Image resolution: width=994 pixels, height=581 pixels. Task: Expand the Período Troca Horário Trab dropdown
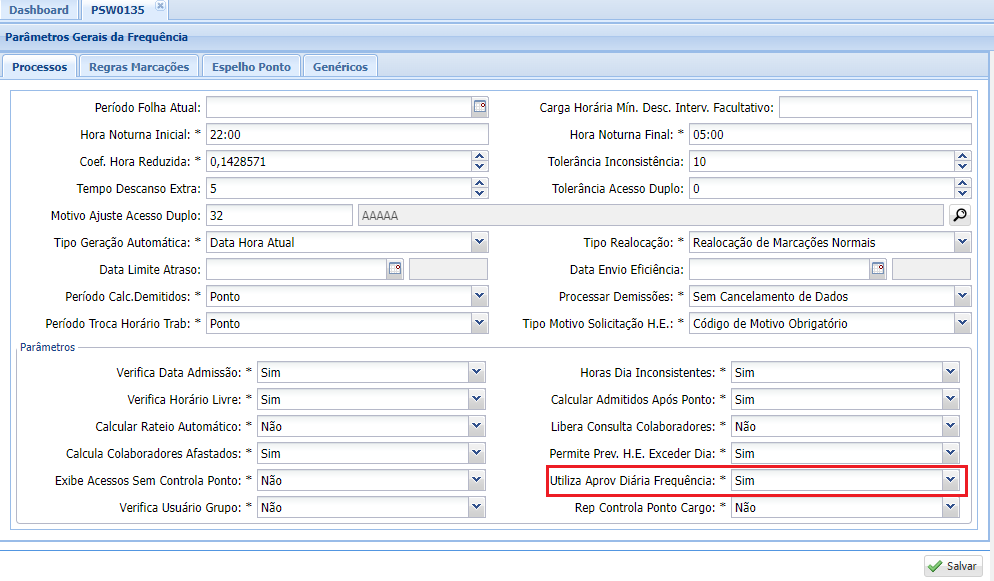(480, 323)
